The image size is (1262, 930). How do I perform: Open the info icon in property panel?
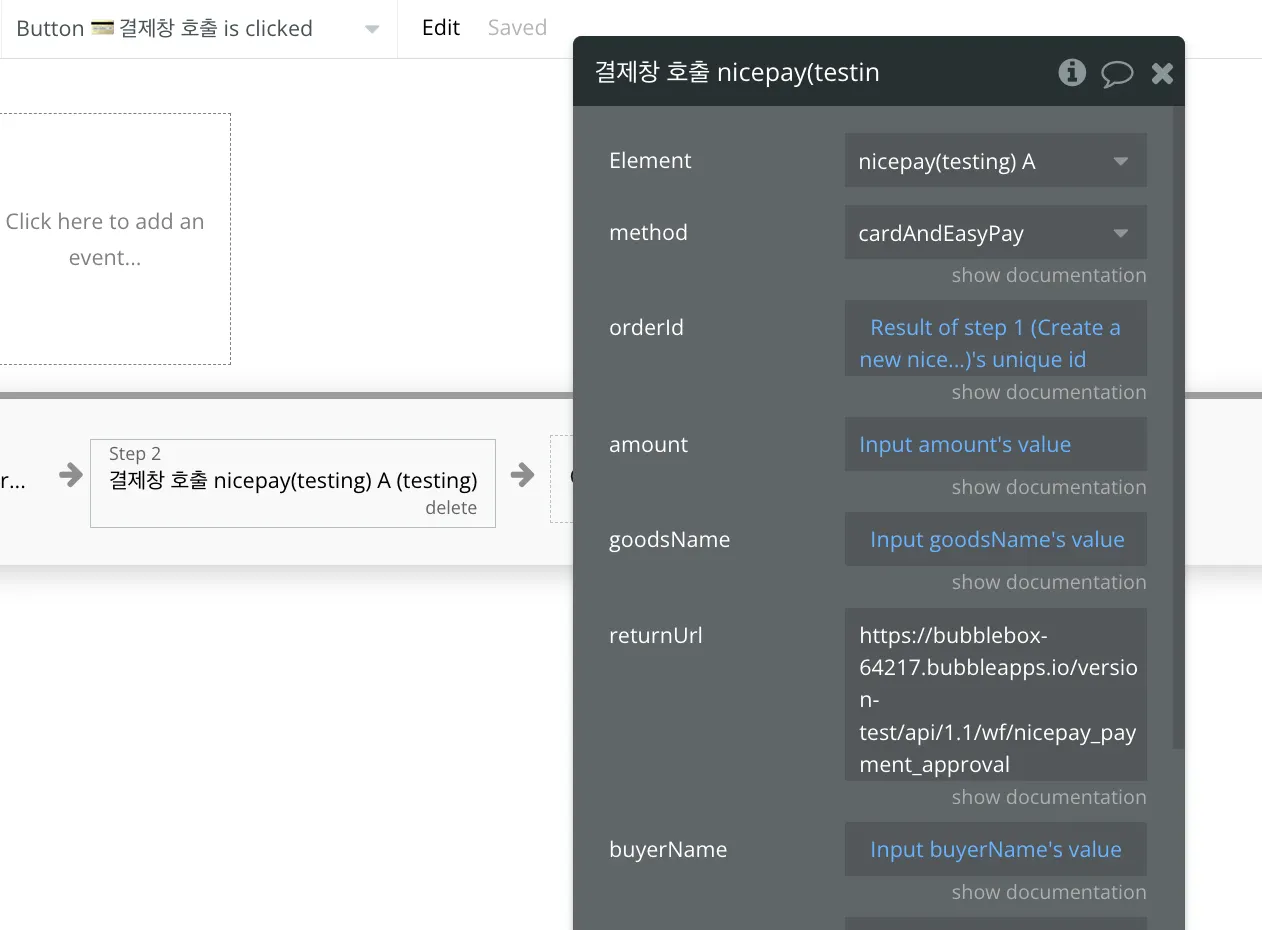pos(1072,72)
